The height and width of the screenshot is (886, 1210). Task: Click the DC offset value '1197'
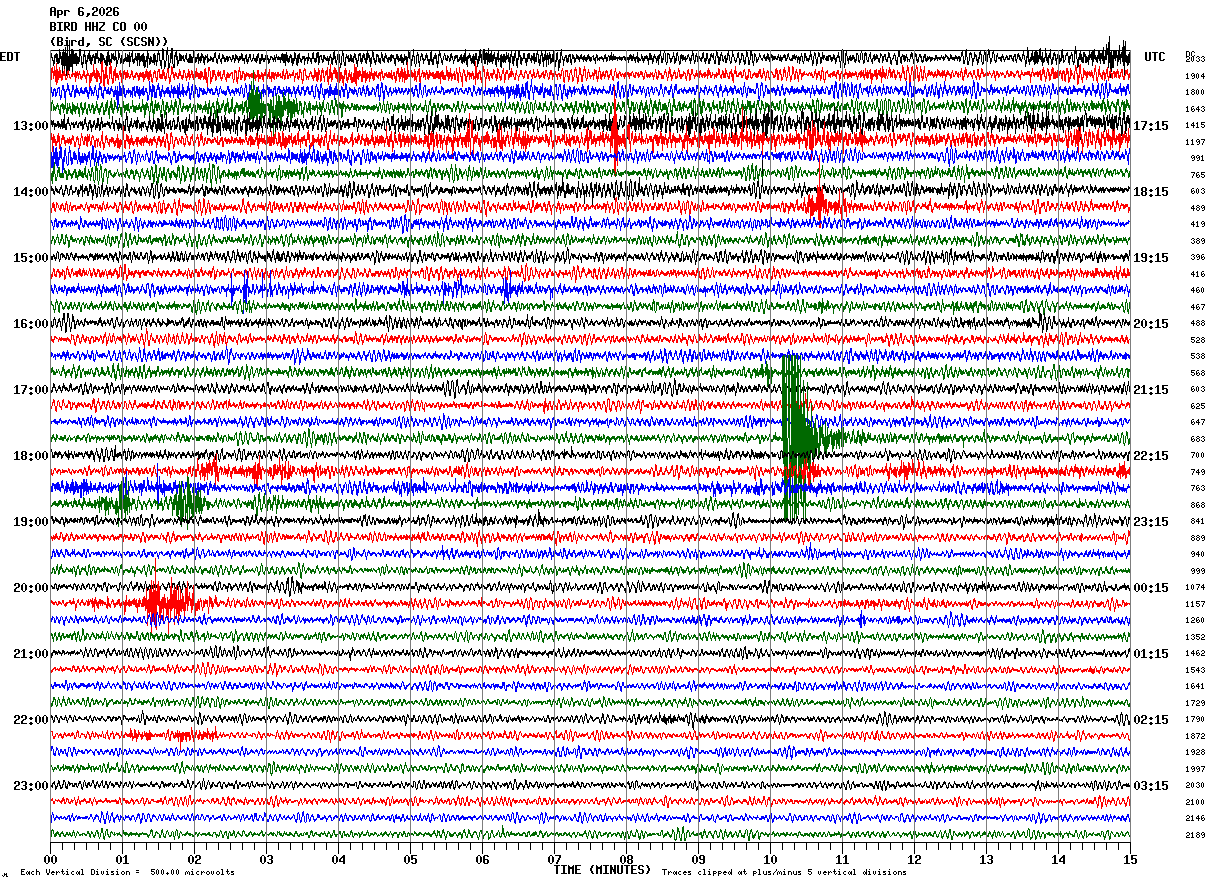coord(1195,142)
